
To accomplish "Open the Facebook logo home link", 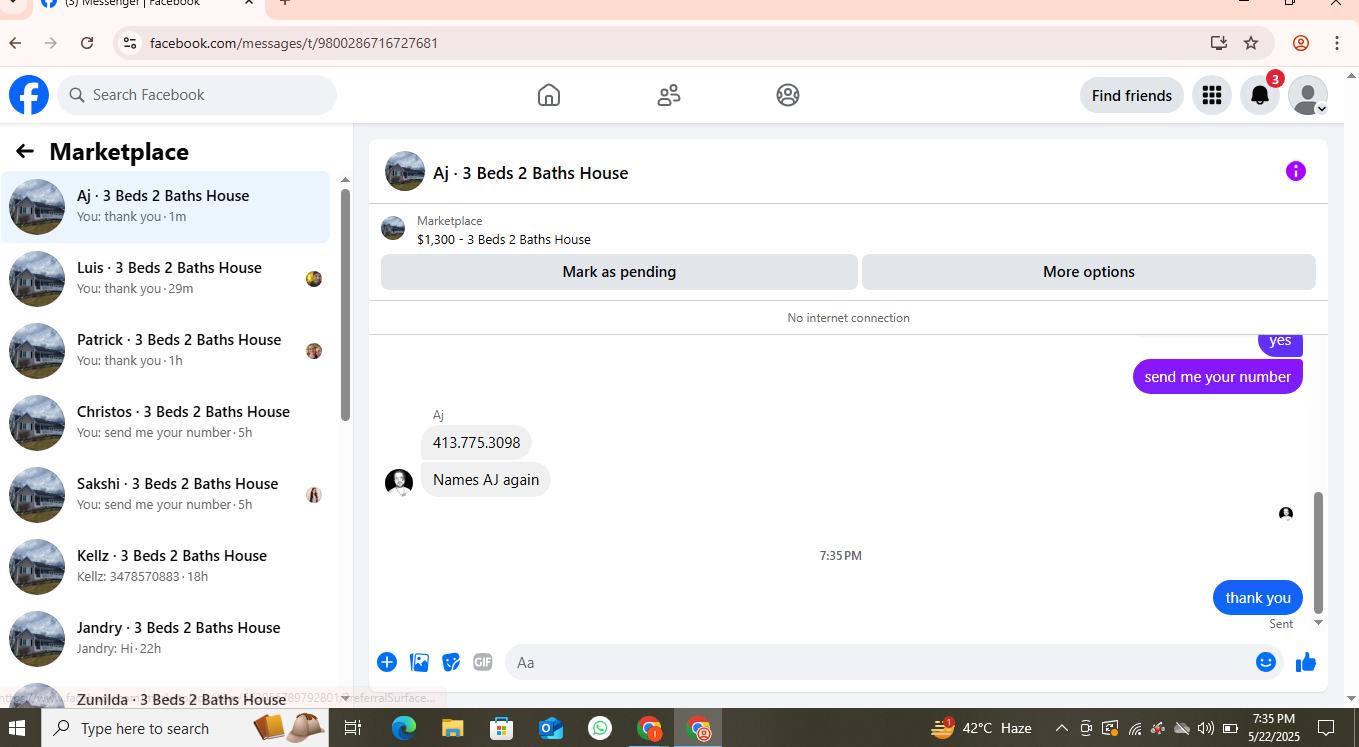I will click(29, 95).
